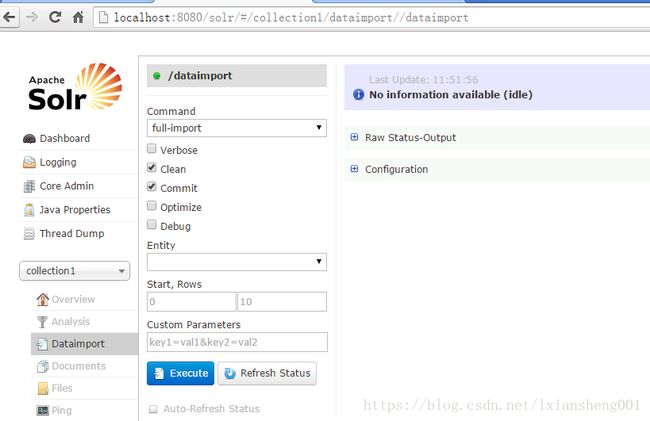Click the Custom Parameters input field

(x=236, y=342)
